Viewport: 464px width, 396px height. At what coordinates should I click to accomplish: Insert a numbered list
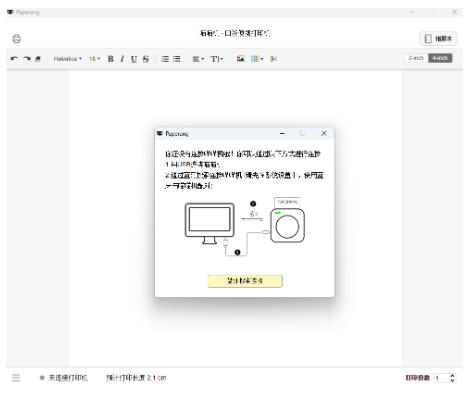click(165, 59)
